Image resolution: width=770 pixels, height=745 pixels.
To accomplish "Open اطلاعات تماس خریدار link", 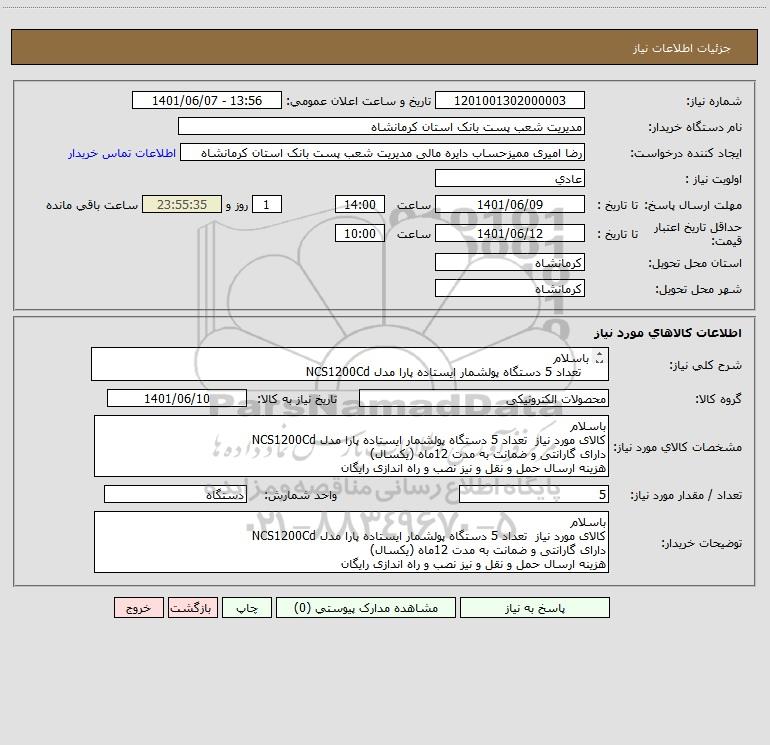I will pyautogui.click(x=122, y=153).
